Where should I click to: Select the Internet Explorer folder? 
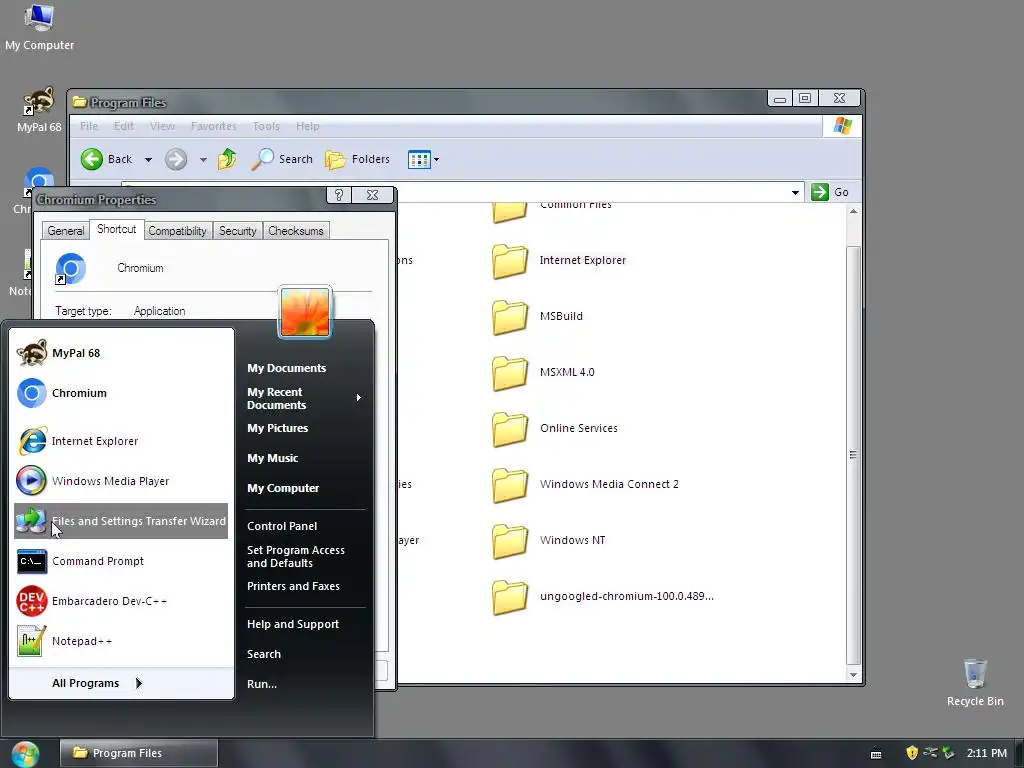pyautogui.click(x=559, y=261)
